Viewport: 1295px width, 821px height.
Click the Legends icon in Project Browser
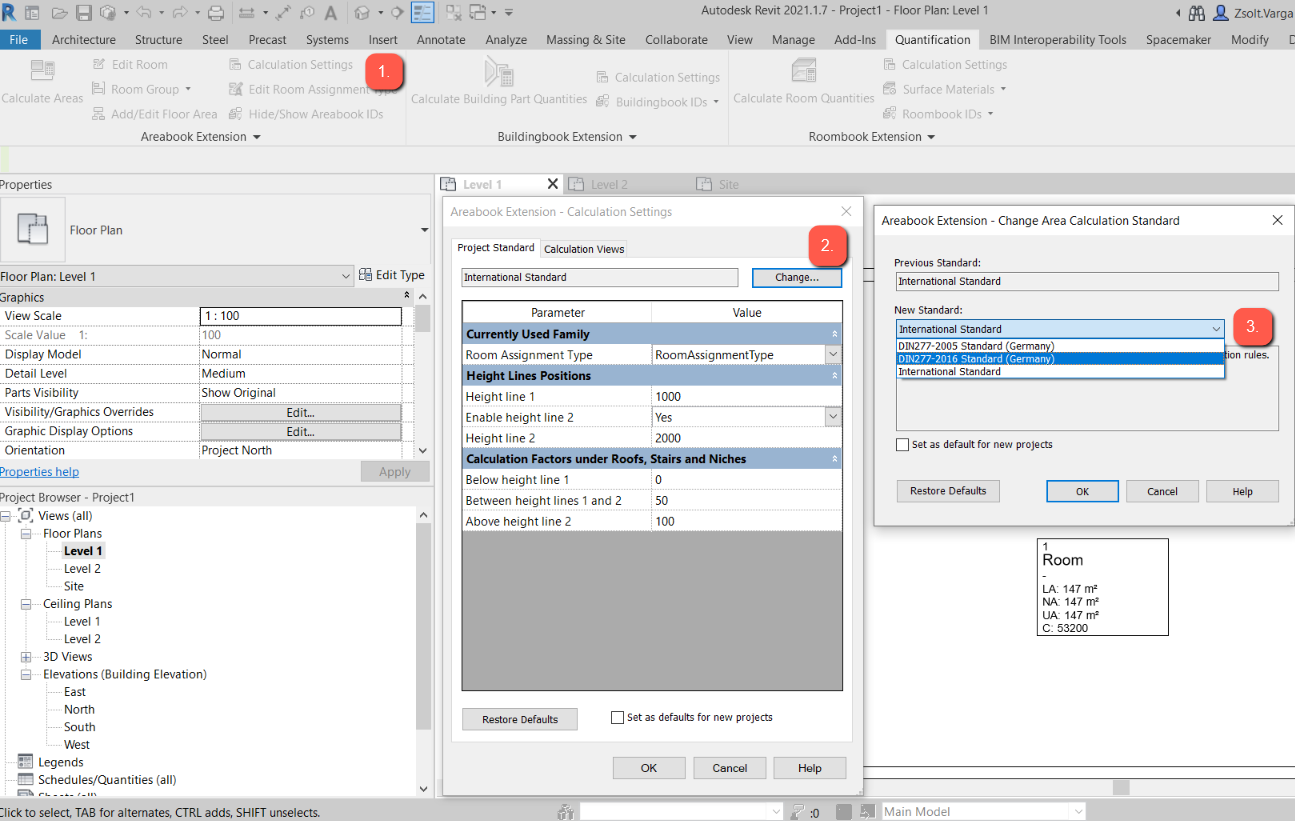25,762
